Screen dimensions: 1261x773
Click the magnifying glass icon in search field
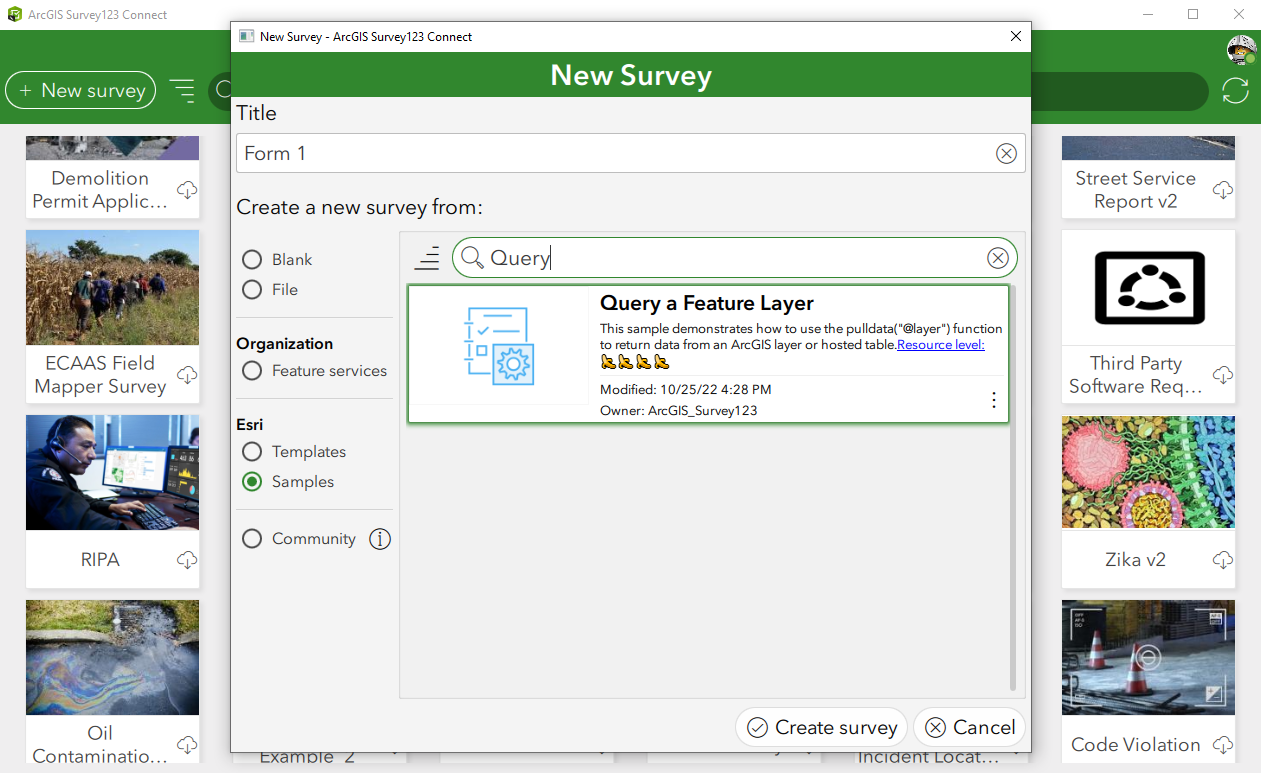pyautogui.click(x=471, y=257)
